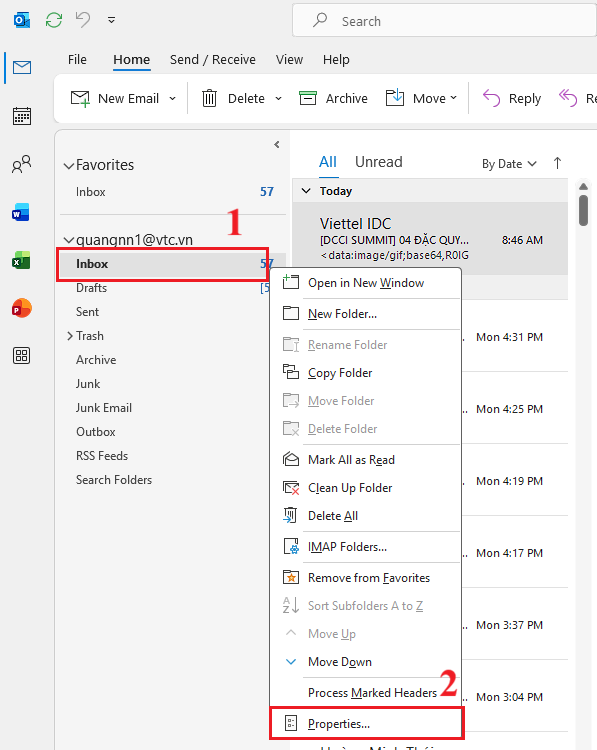Open Properties... from context menu
Image resolution: width=597 pixels, height=750 pixels.
(x=366, y=724)
